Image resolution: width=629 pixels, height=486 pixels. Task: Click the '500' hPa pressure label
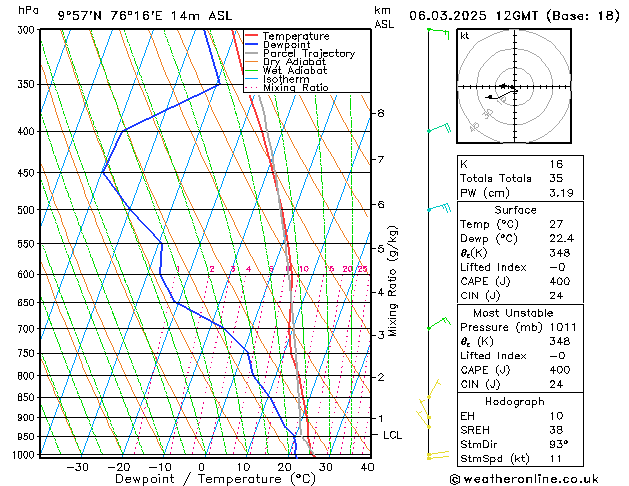[x=28, y=210]
